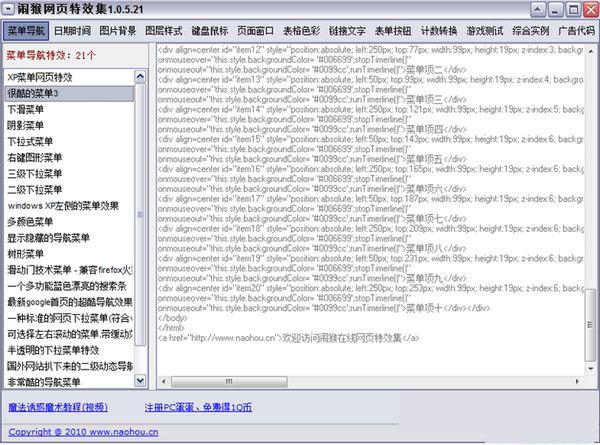Screen dimensions: 600x445
Task: Click the effects list scroll-up arrow
Action: click(x=140, y=77)
